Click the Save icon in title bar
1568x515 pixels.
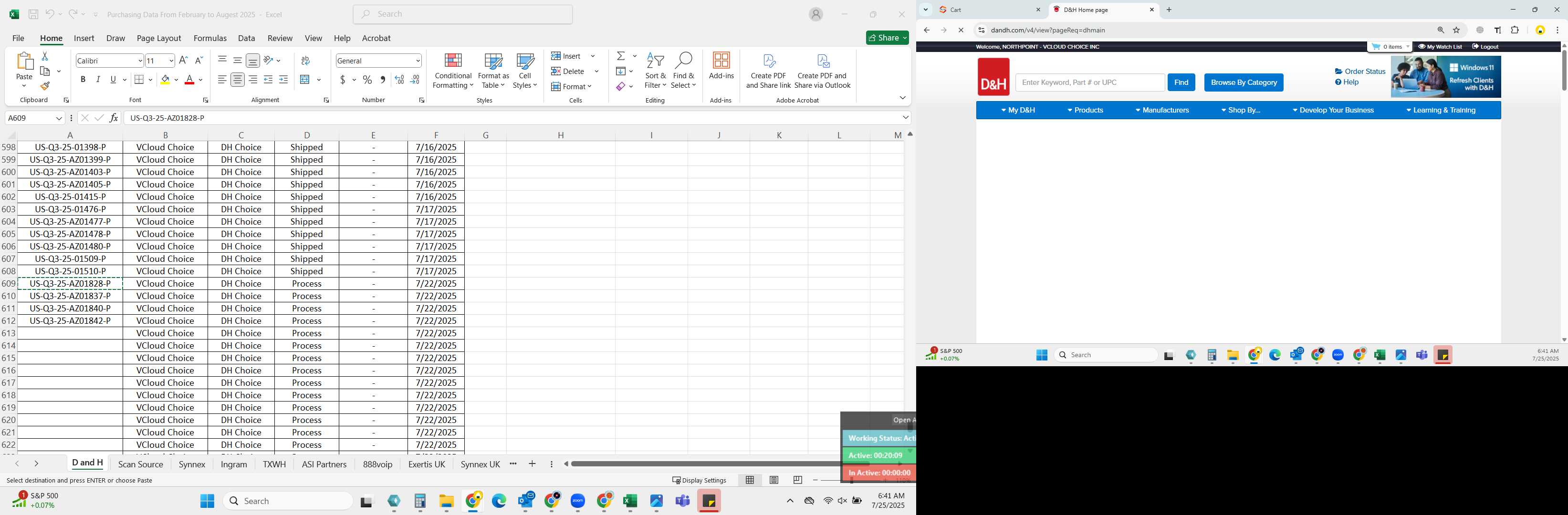pyautogui.click(x=33, y=14)
